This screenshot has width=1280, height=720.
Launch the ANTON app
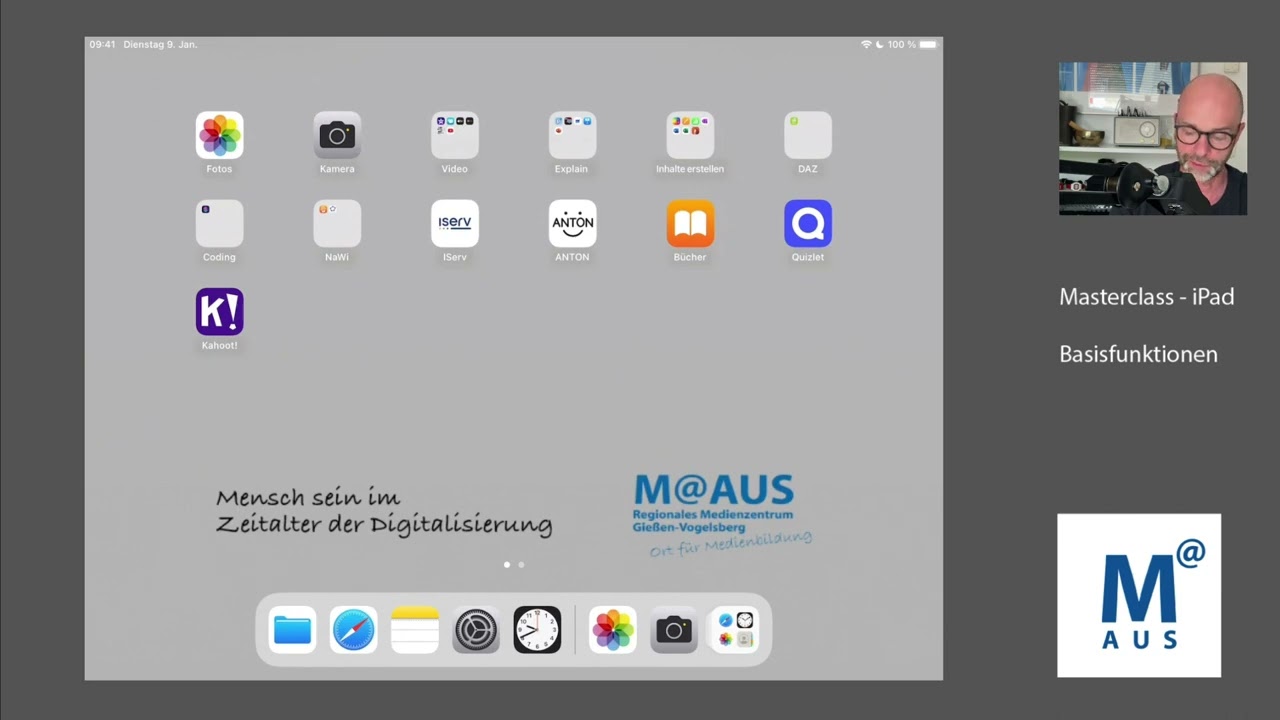tap(572, 223)
